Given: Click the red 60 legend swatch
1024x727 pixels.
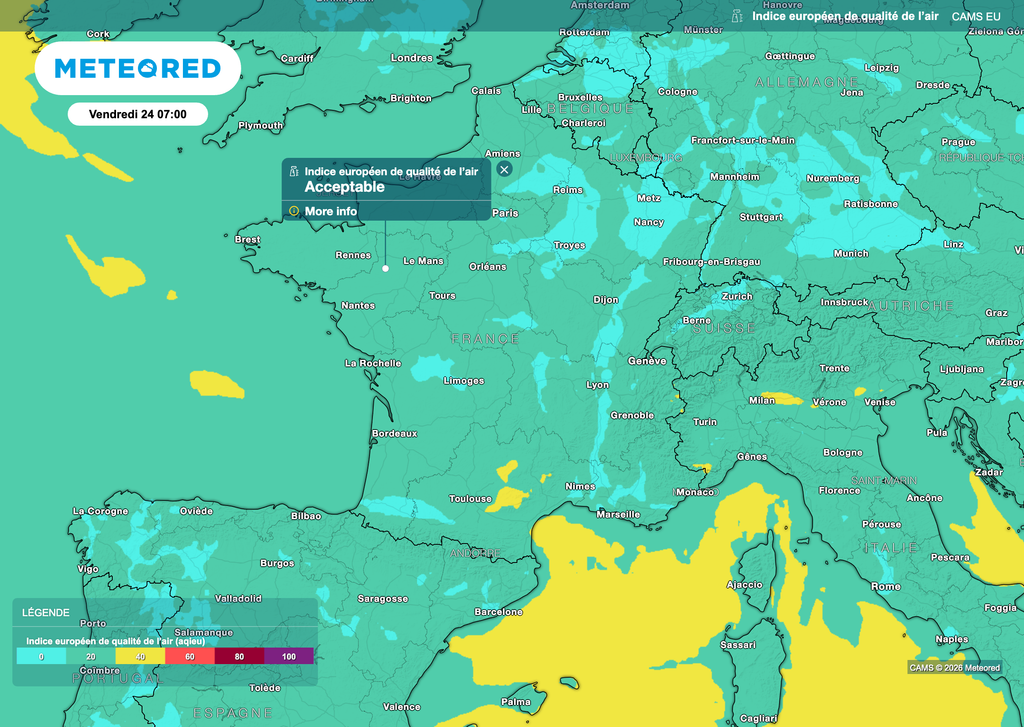Looking at the screenshot, I should pos(189,656).
